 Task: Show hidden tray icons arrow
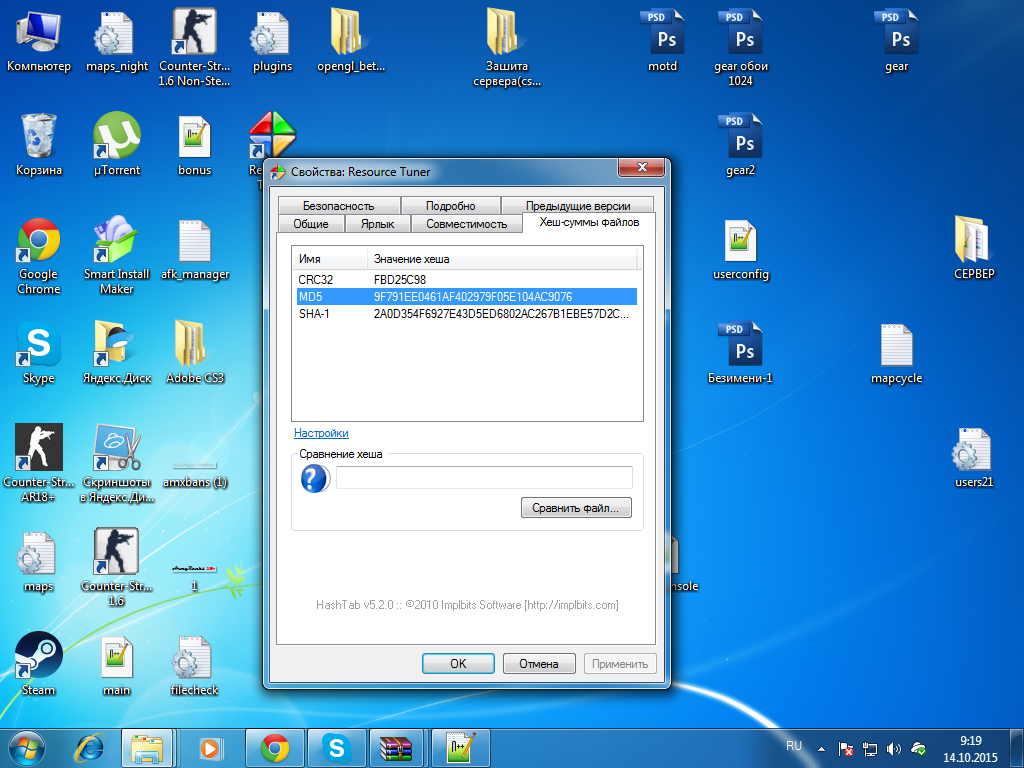[822, 749]
